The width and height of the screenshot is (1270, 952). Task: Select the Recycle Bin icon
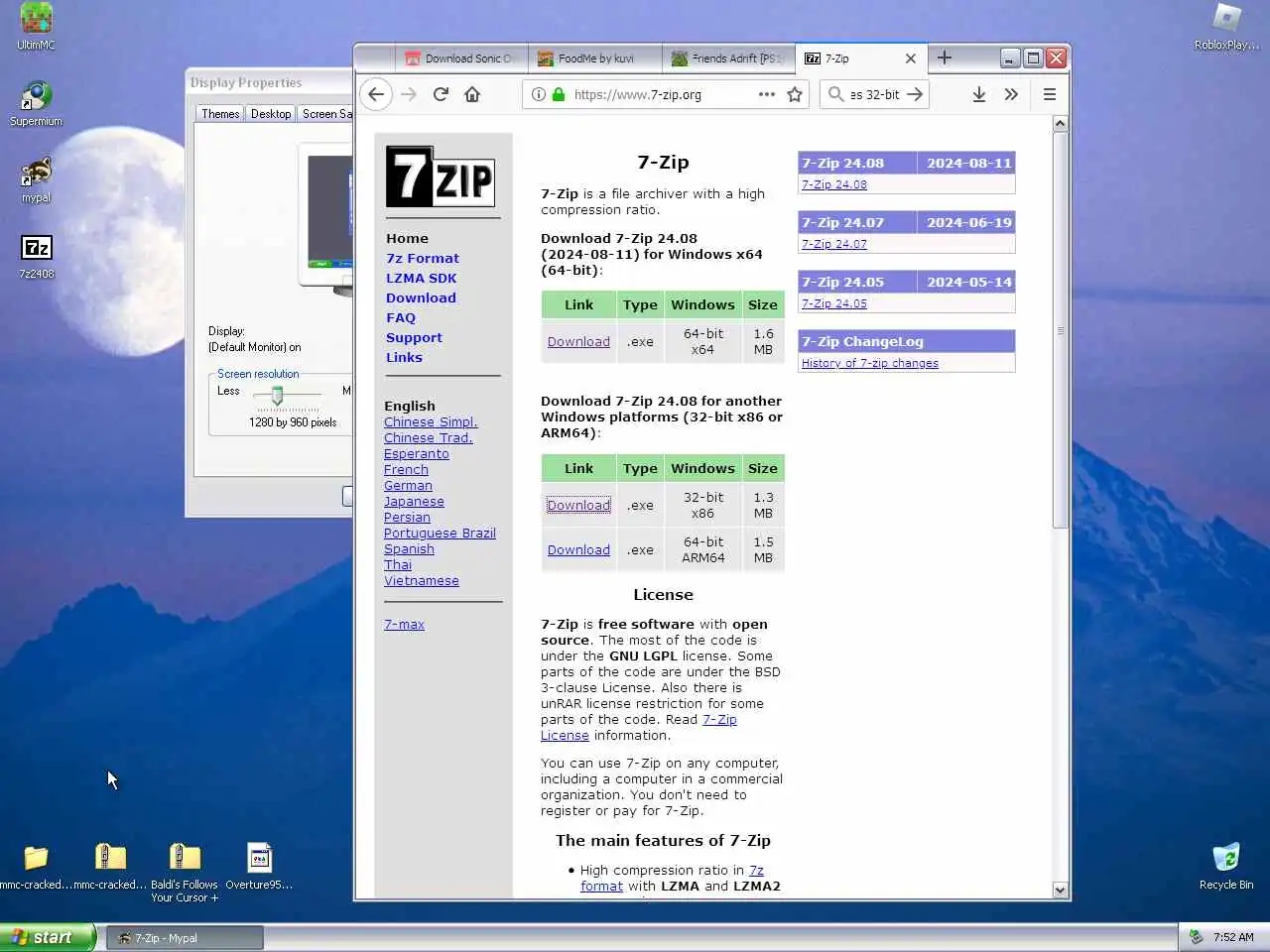pos(1226,866)
